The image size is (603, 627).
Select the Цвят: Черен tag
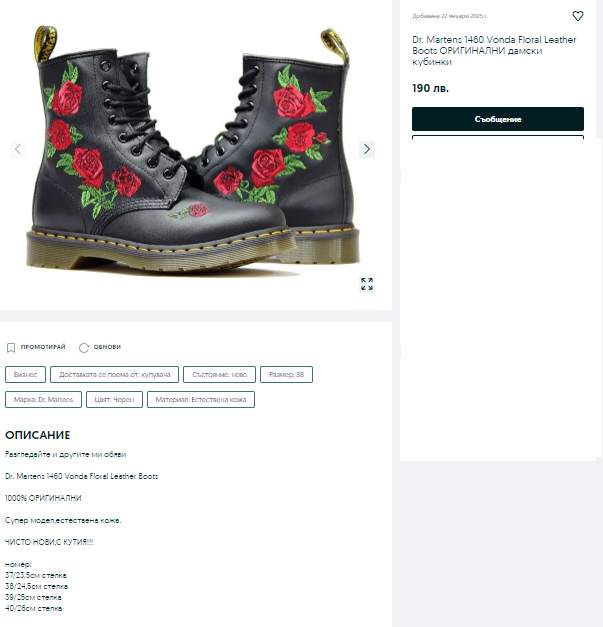click(x=114, y=399)
